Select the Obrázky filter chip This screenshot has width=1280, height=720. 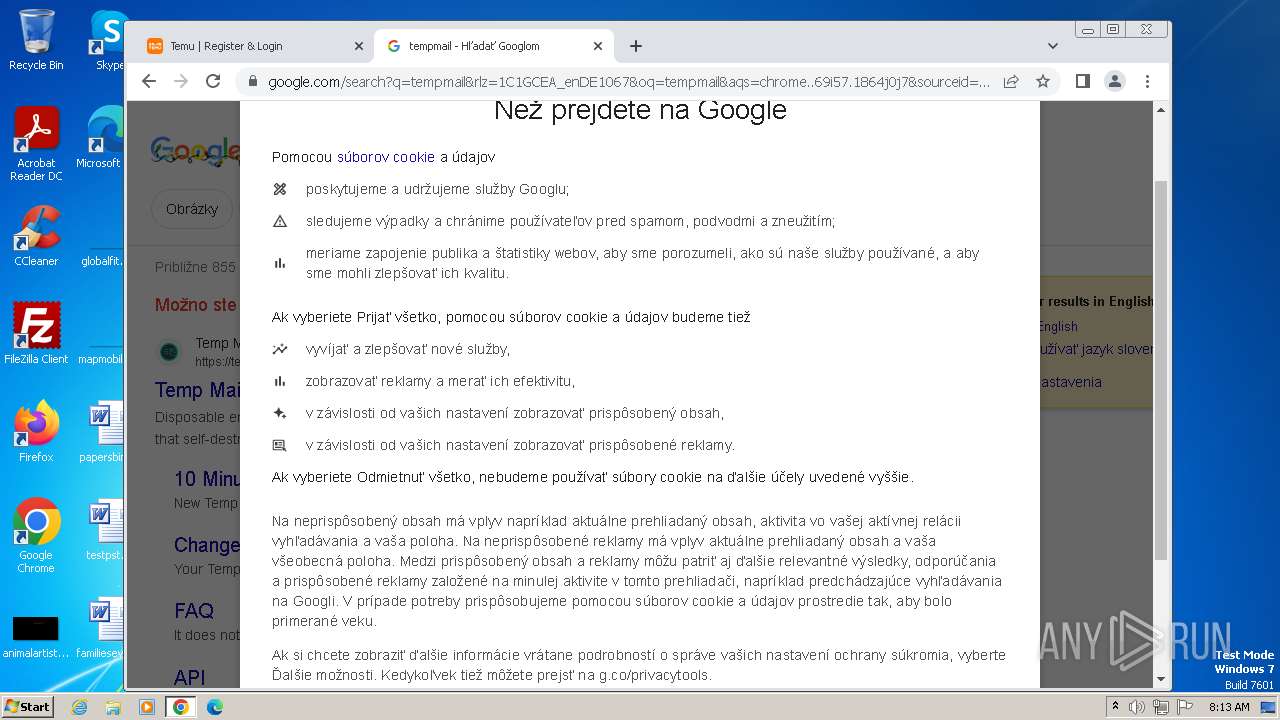click(192, 209)
